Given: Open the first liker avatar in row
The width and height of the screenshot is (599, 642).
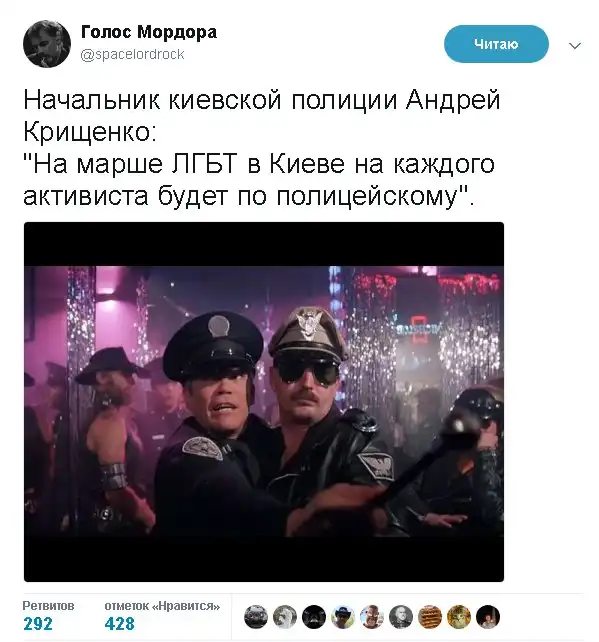Looking at the screenshot, I should 256,617.
